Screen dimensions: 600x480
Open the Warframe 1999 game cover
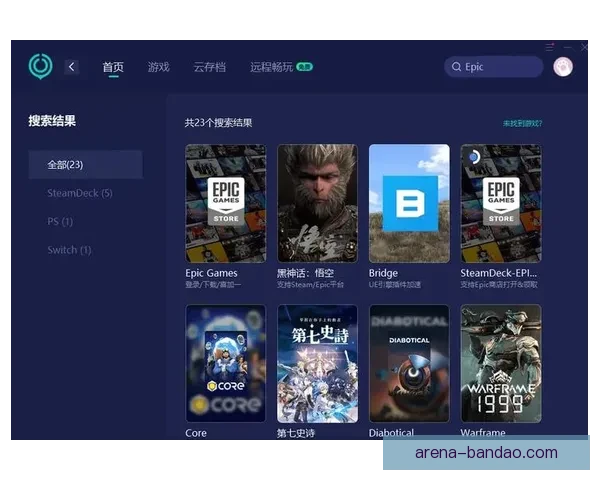[x=501, y=363]
